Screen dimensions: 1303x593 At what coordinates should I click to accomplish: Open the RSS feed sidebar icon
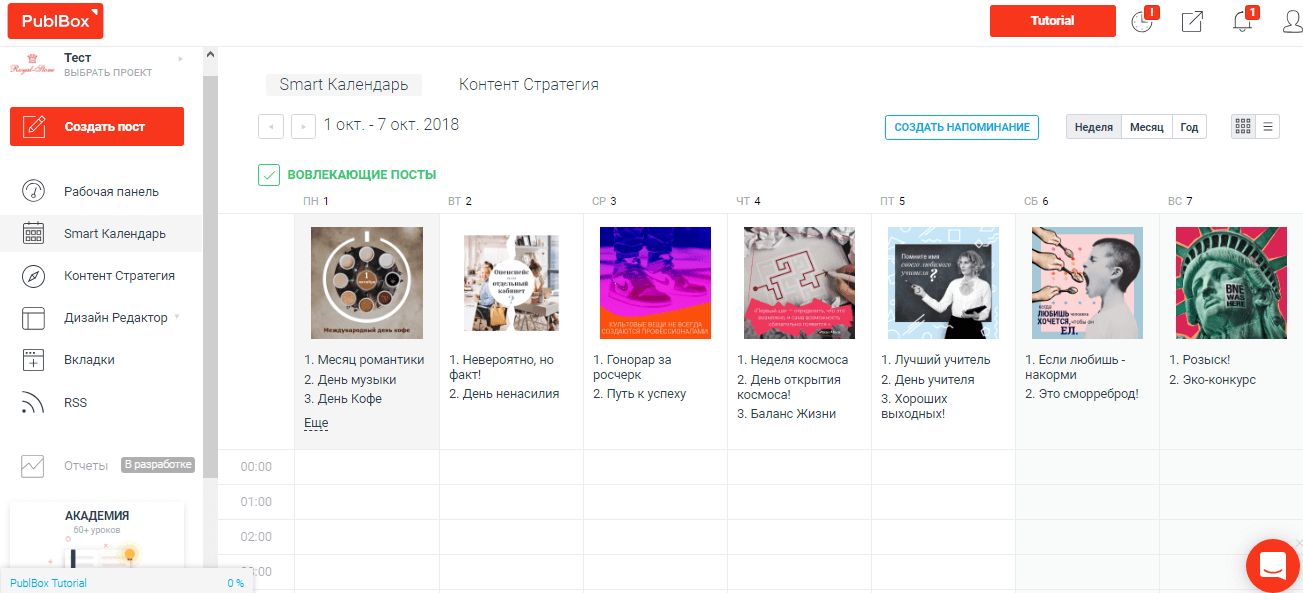click(34, 403)
